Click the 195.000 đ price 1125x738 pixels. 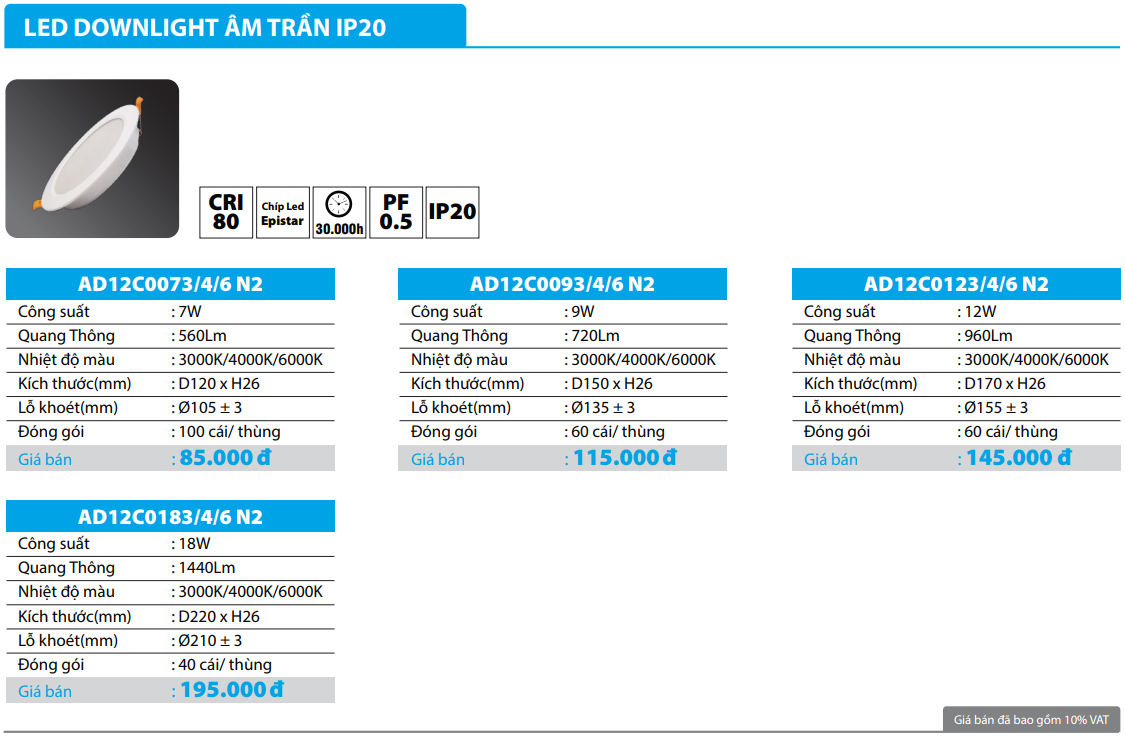[231, 690]
